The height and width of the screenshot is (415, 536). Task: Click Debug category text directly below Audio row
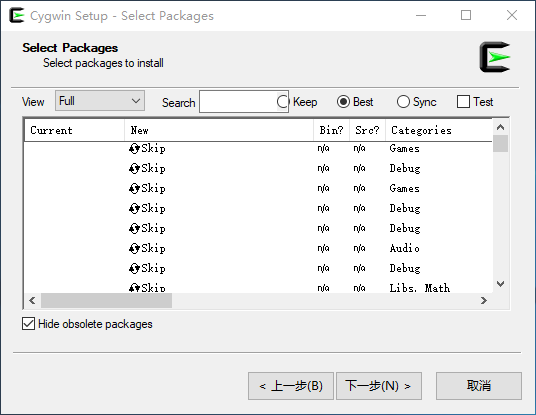click(x=405, y=268)
